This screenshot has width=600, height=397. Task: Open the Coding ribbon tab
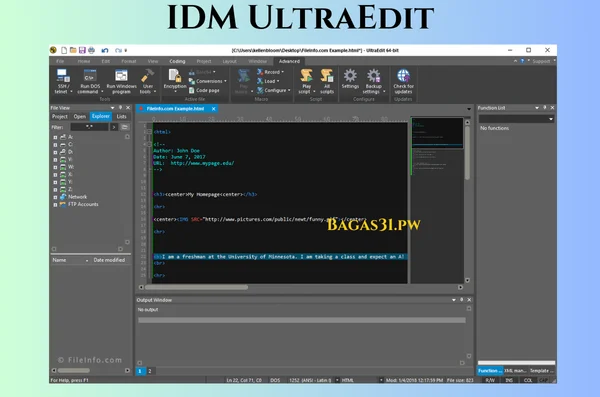coord(177,61)
